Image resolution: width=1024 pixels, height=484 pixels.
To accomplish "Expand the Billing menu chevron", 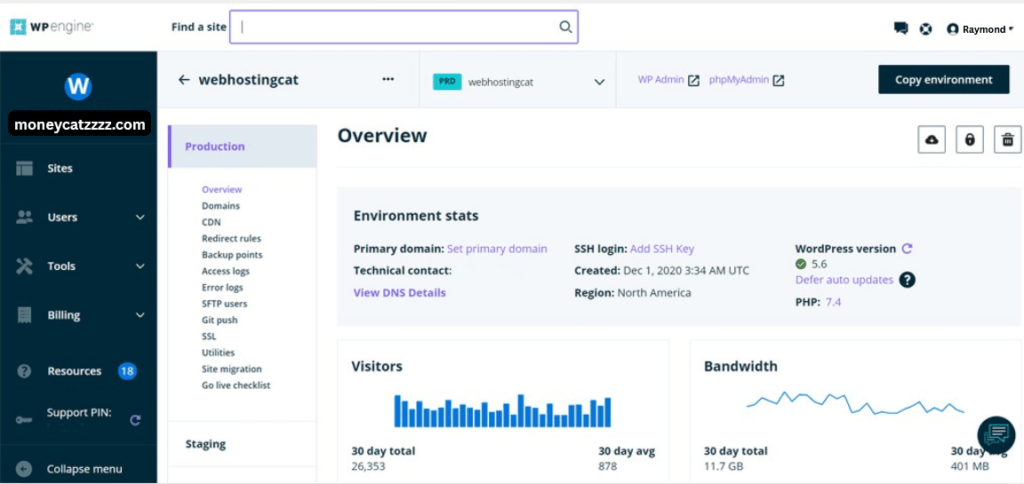I will tap(140, 315).
